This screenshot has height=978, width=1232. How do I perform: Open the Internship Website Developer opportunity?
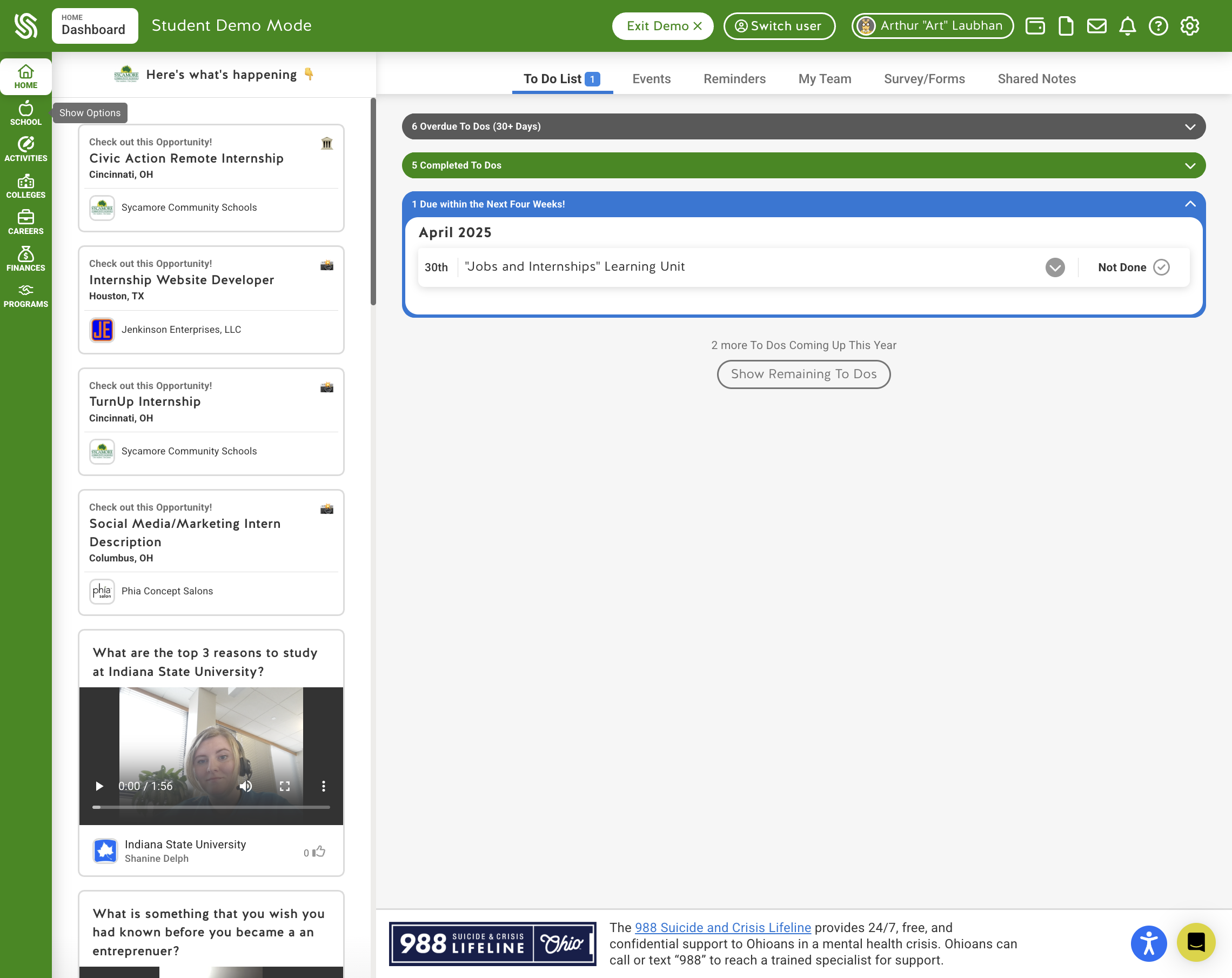coord(211,300)
